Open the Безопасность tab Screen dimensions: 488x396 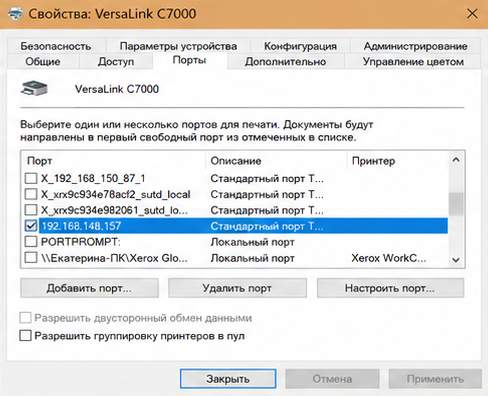(56, 46)
